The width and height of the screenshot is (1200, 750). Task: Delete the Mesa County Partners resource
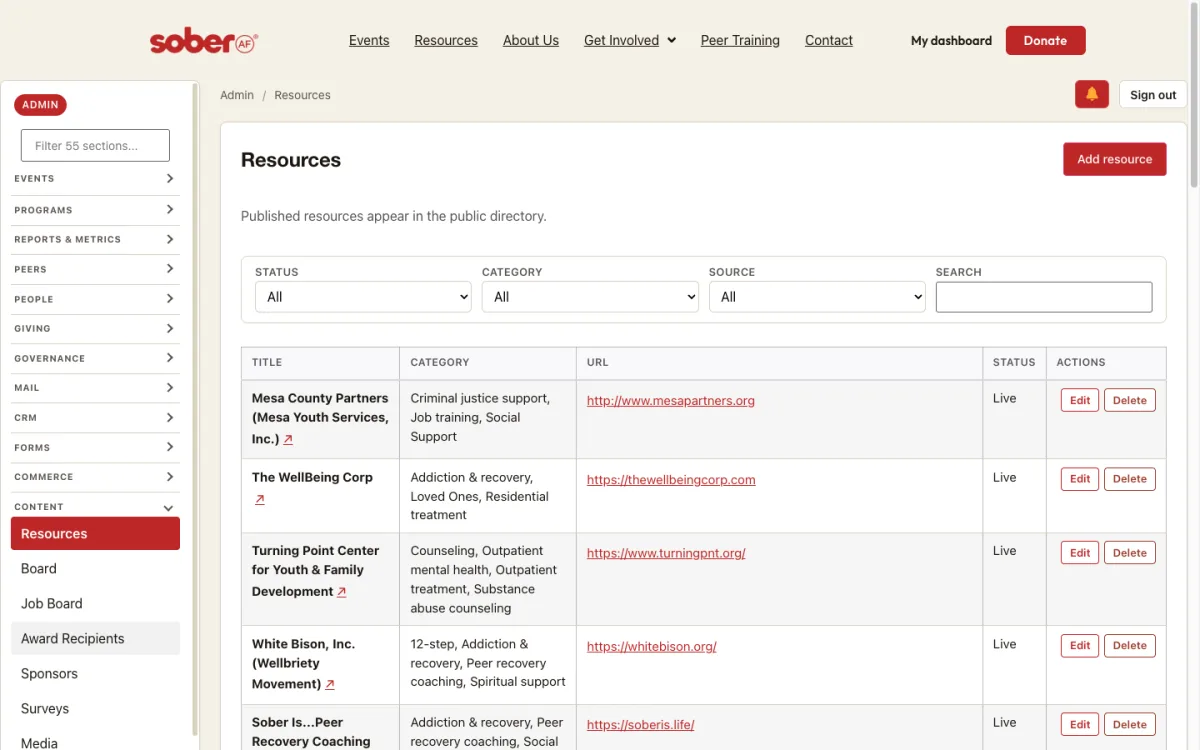point(1130,400)
